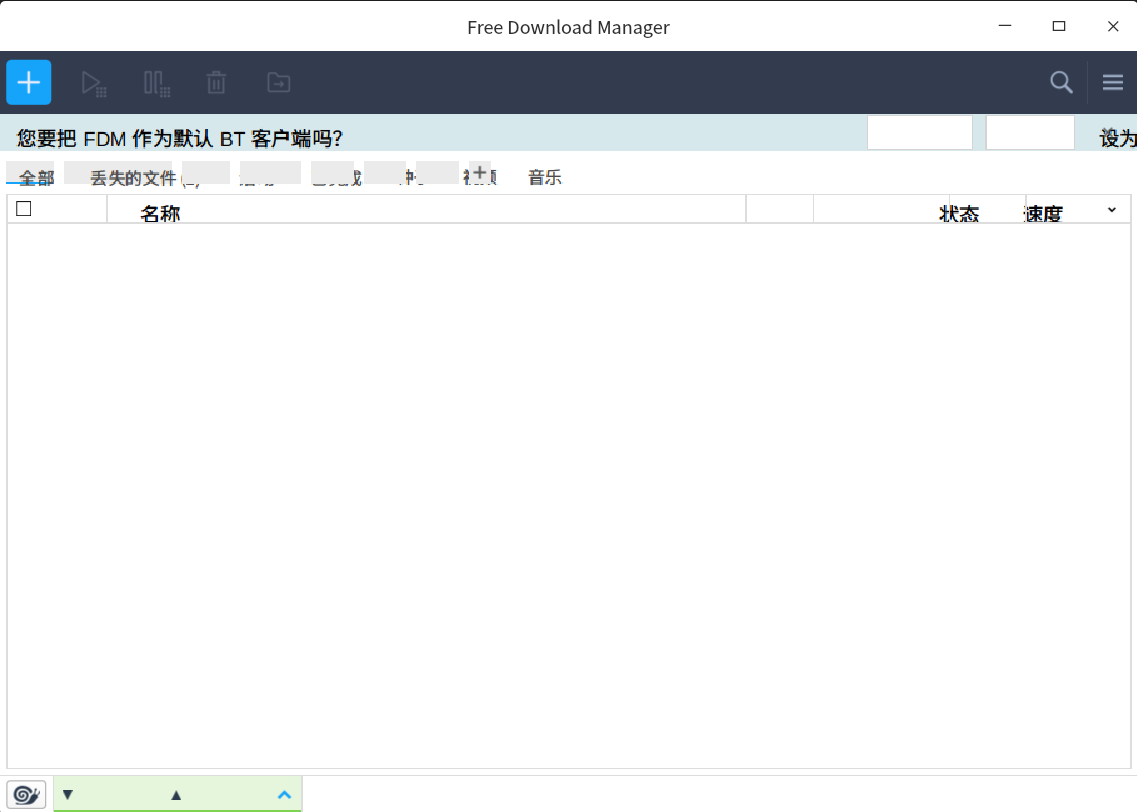Click the snail icon to enable slow mode

click(26, 793)
